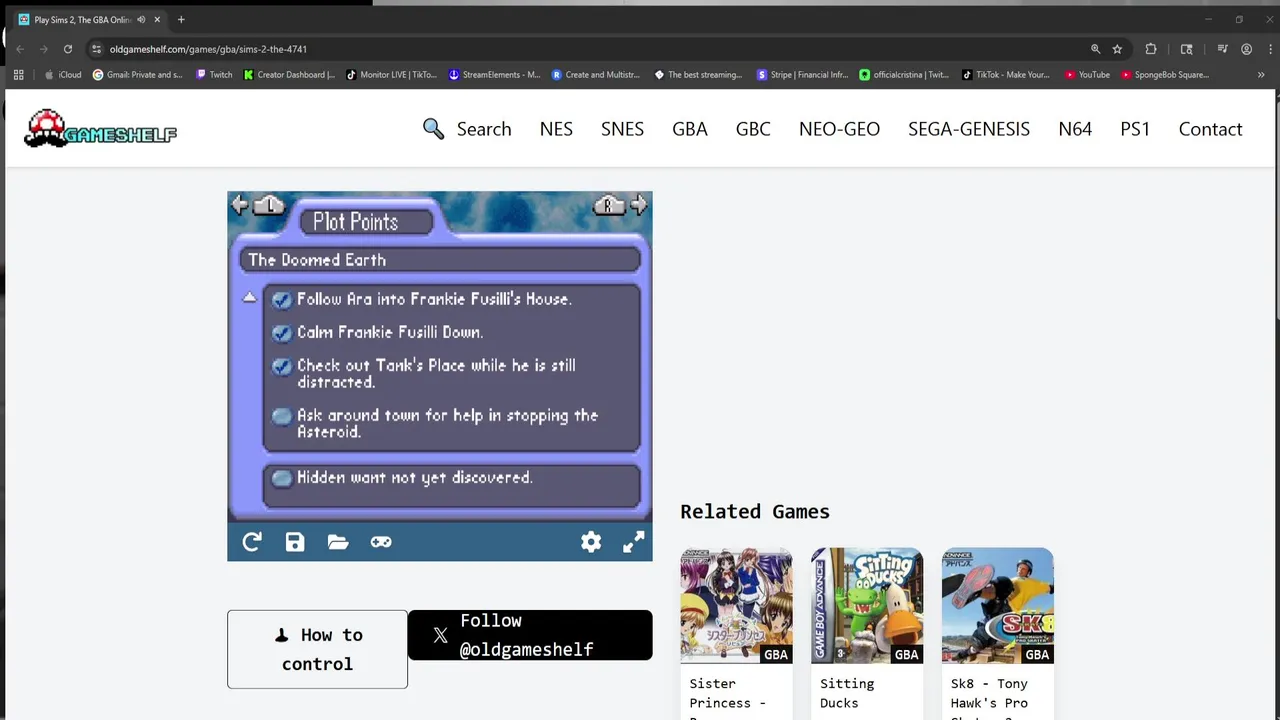Open the NEO-GEO menu item
1280x720 pixels.
[839, 129]
